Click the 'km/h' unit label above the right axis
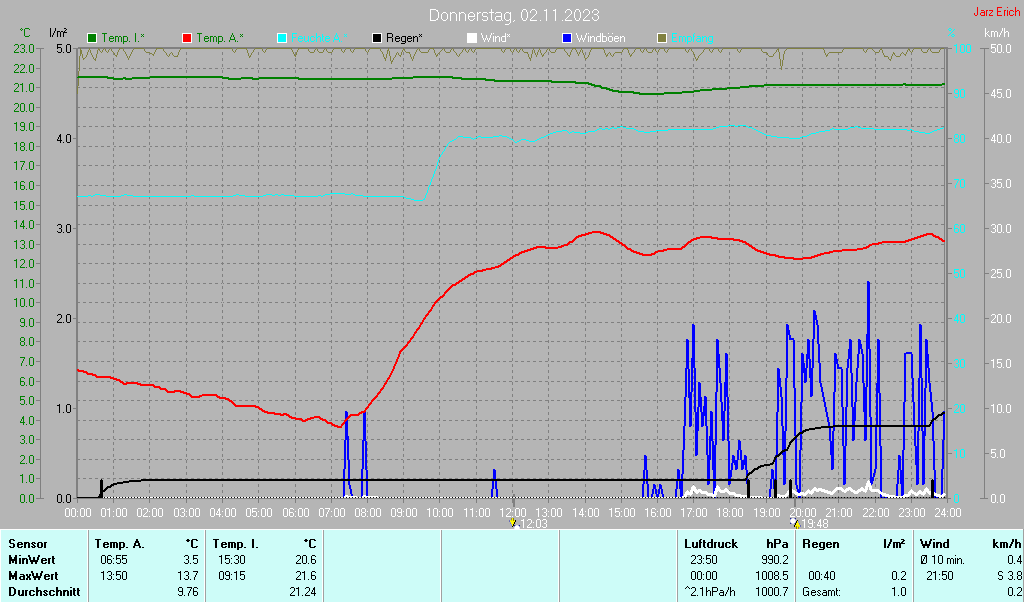This screenshot has width=1024, height=602. [x=997, y=33]
